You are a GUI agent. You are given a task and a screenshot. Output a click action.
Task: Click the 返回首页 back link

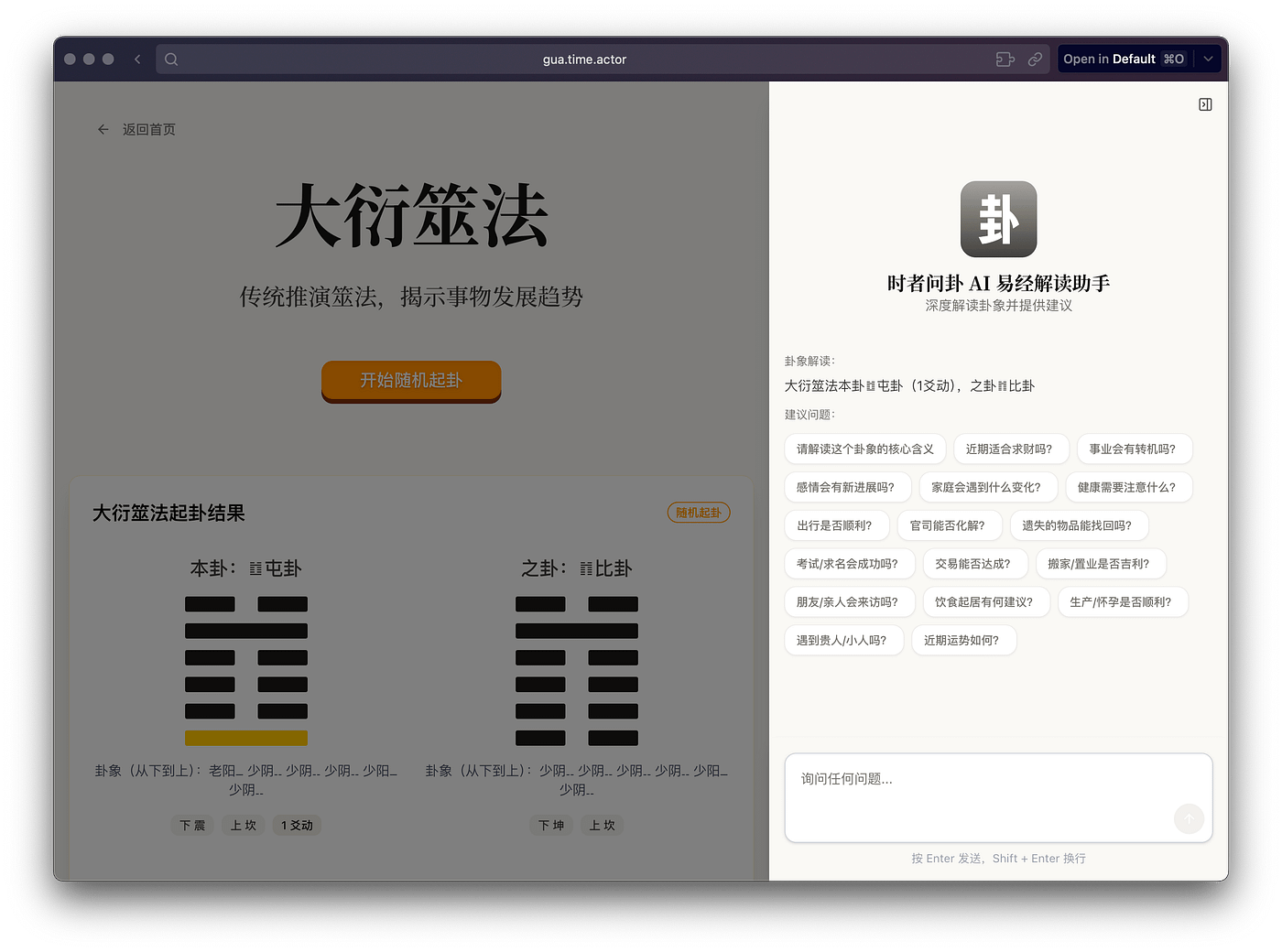[136, 130]
